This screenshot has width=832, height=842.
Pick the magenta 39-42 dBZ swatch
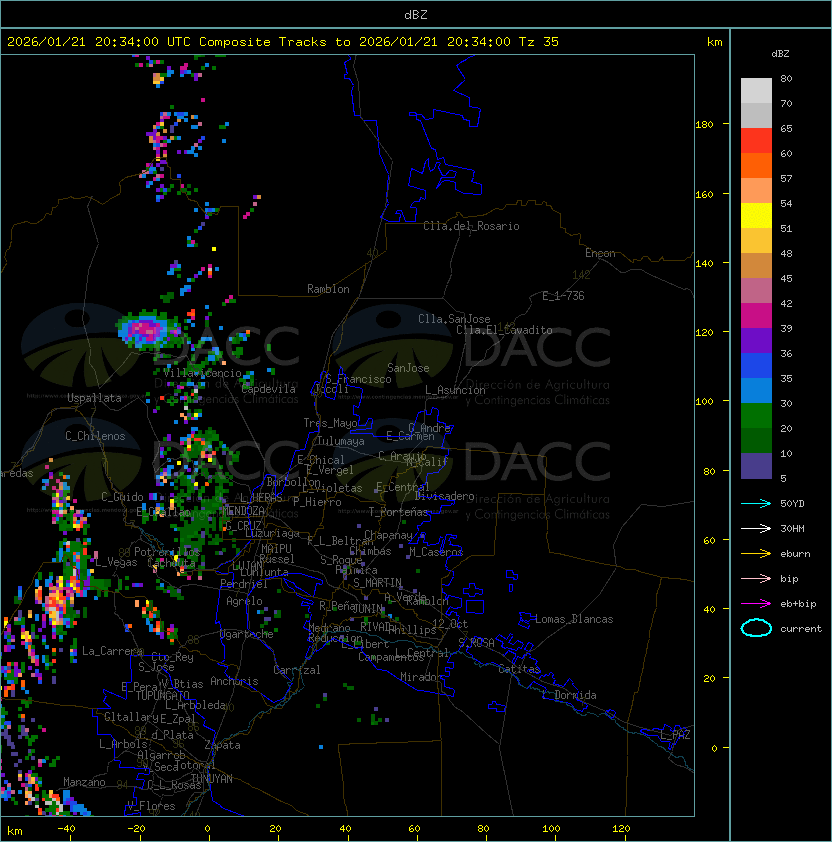(x=756, y=316)
